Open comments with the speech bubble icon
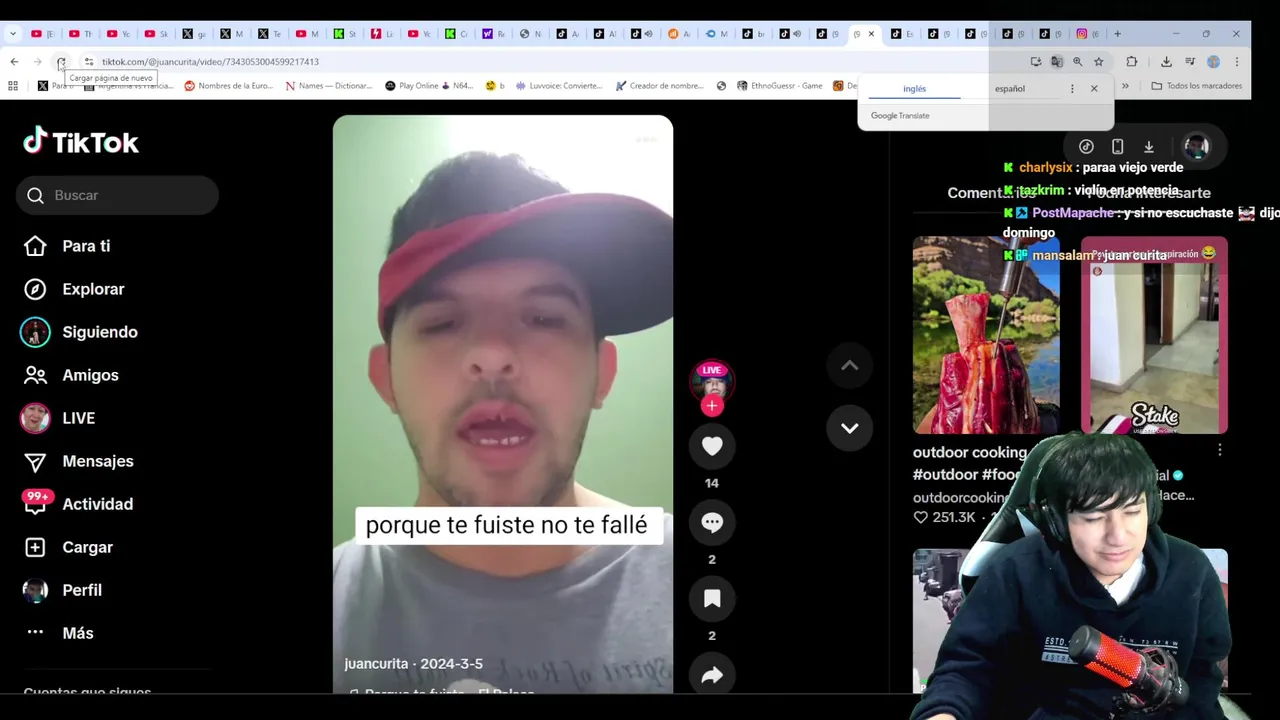Image resolution: width=1280 pixels, height=720 pixels. [712, 522]
